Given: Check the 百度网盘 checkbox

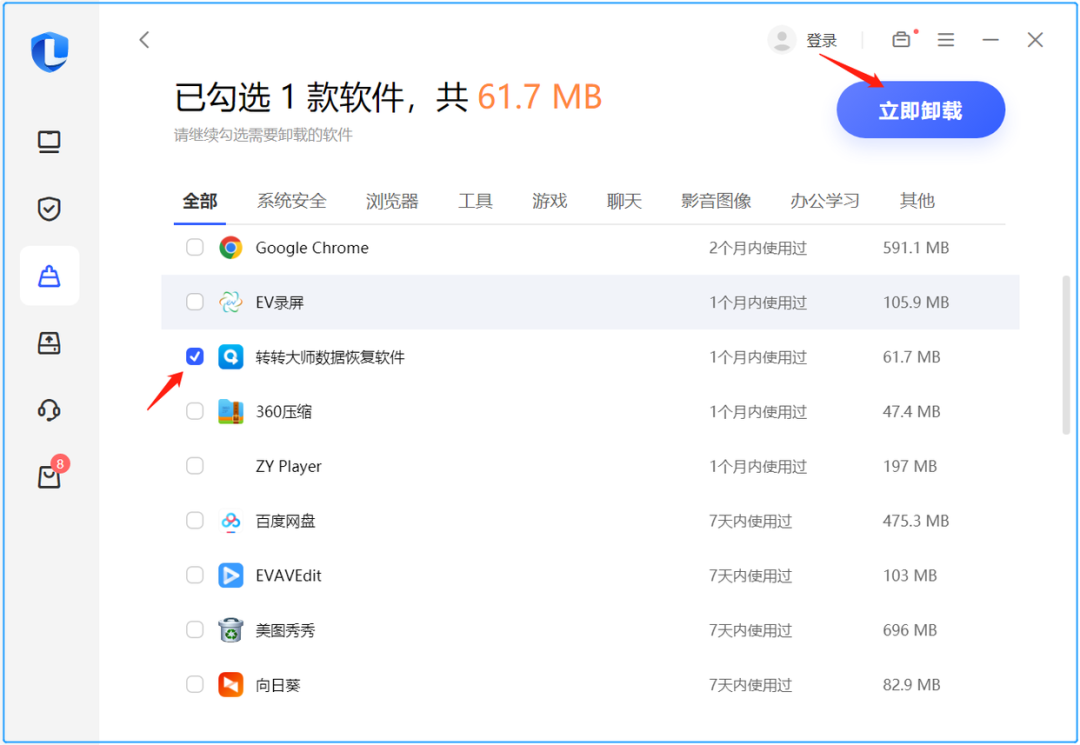Looking at the screenshot, I should [195, 520].
